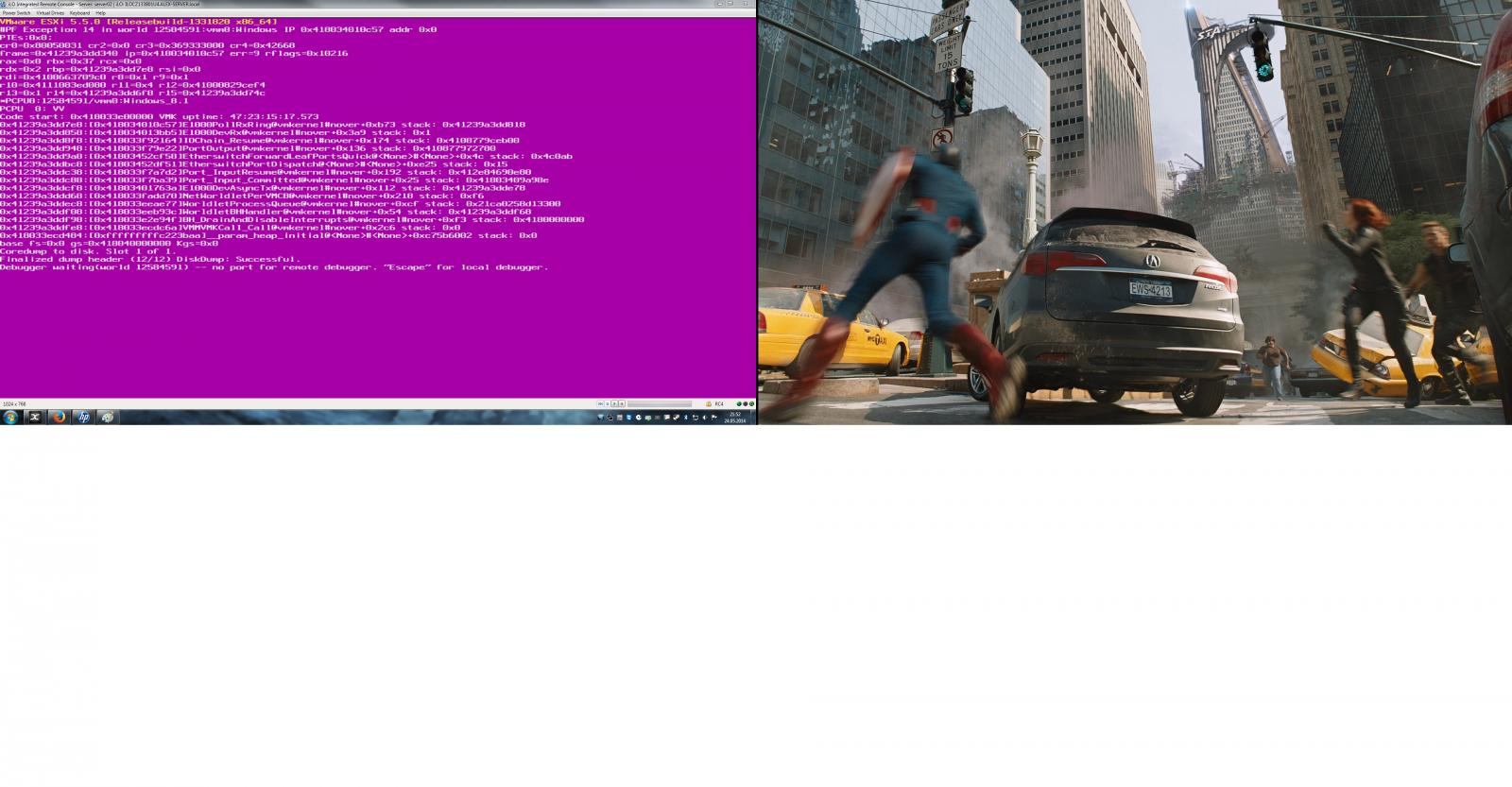Click the funnel-shaped tray icon

click(x=600, y=418)
